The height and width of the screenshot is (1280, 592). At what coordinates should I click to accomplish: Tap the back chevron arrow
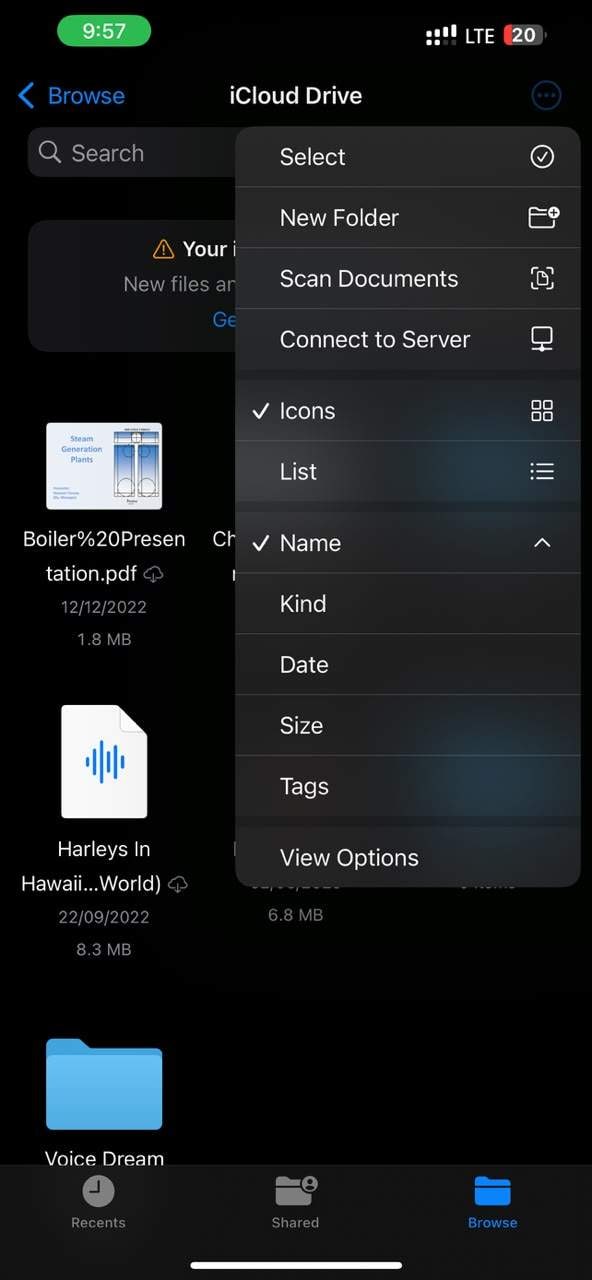[x=27, y=96]
